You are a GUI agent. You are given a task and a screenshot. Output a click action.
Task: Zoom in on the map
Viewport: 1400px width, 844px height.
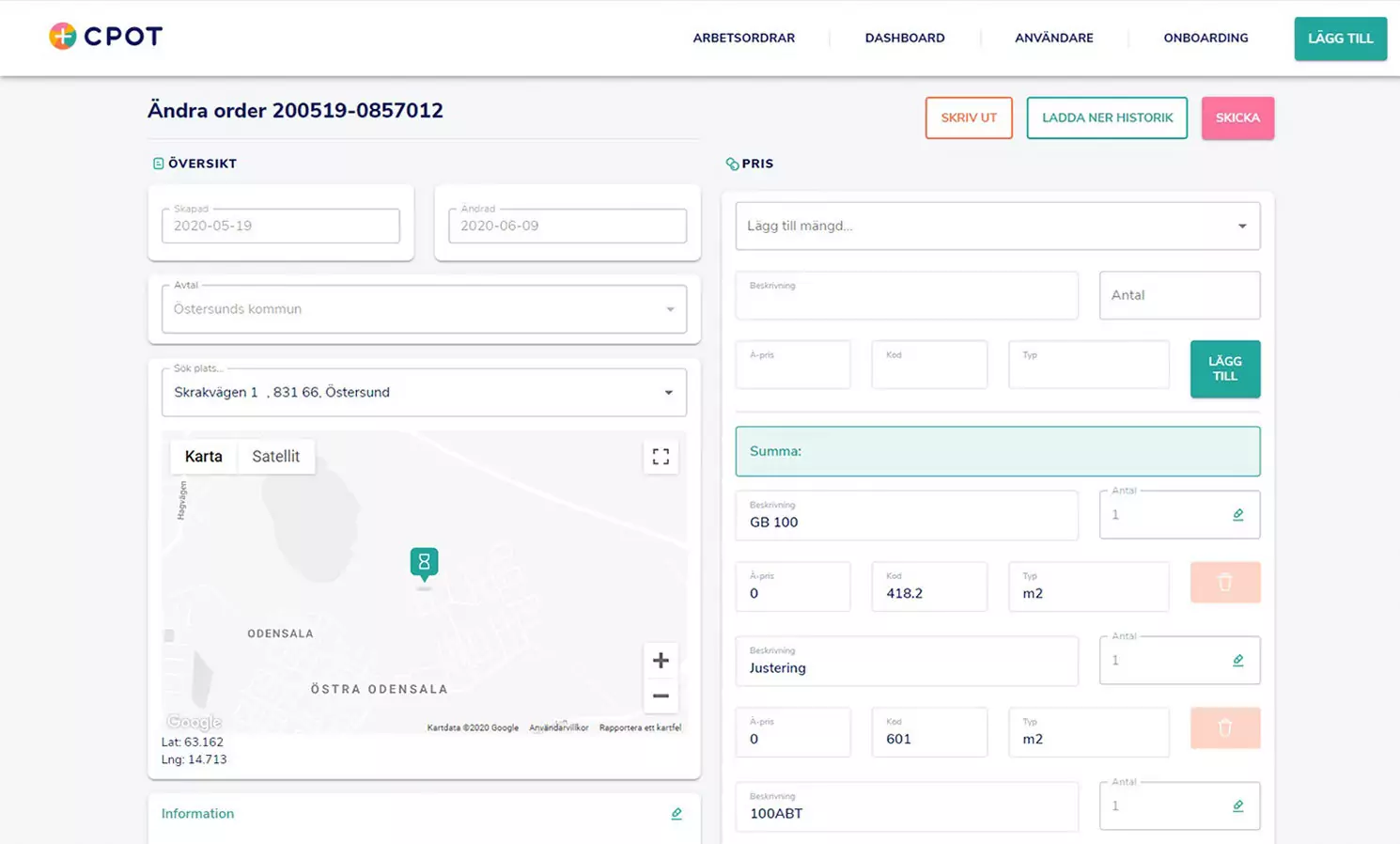[661, 661]
